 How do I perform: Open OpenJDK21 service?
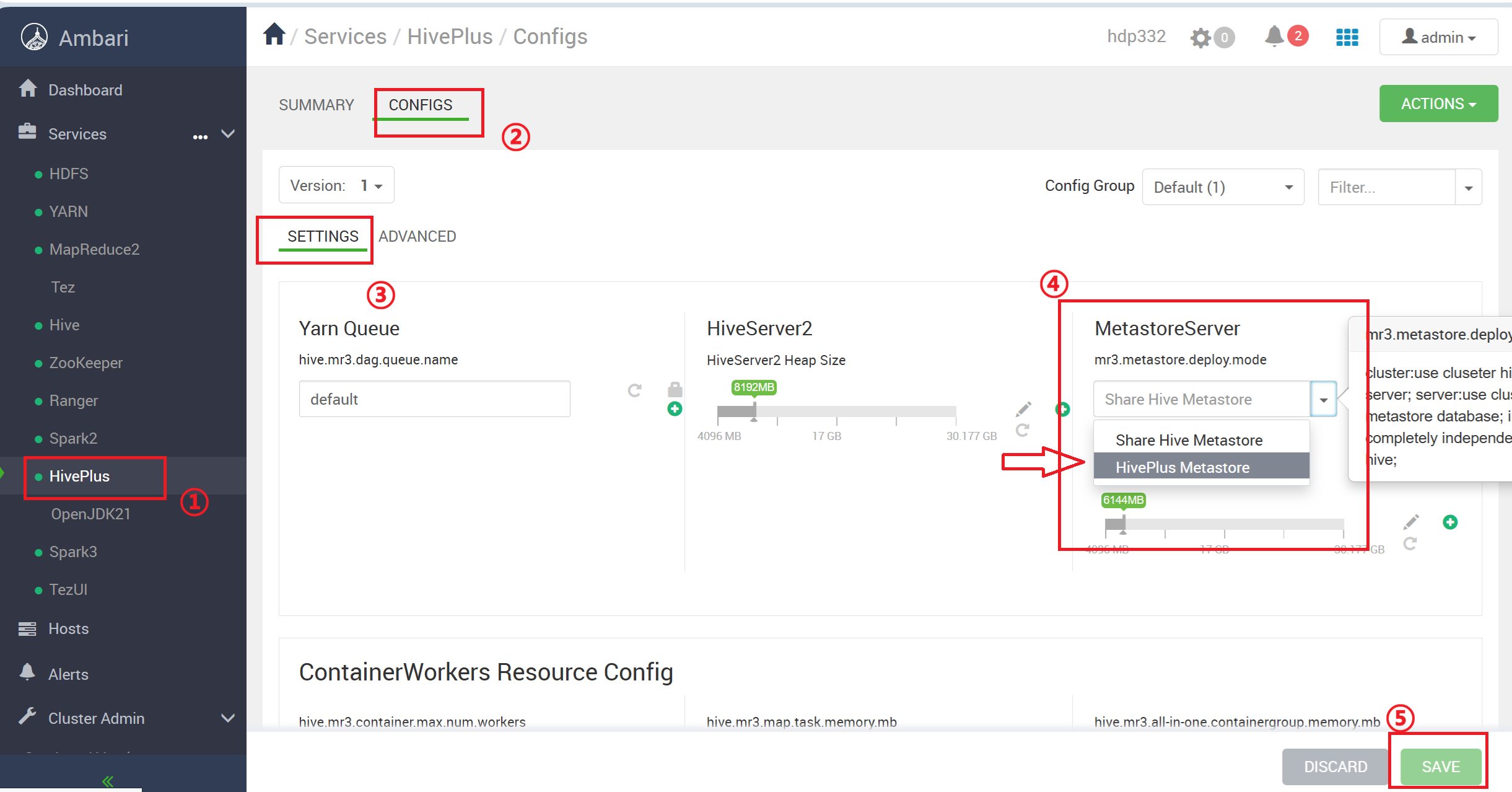click(91, 514)
